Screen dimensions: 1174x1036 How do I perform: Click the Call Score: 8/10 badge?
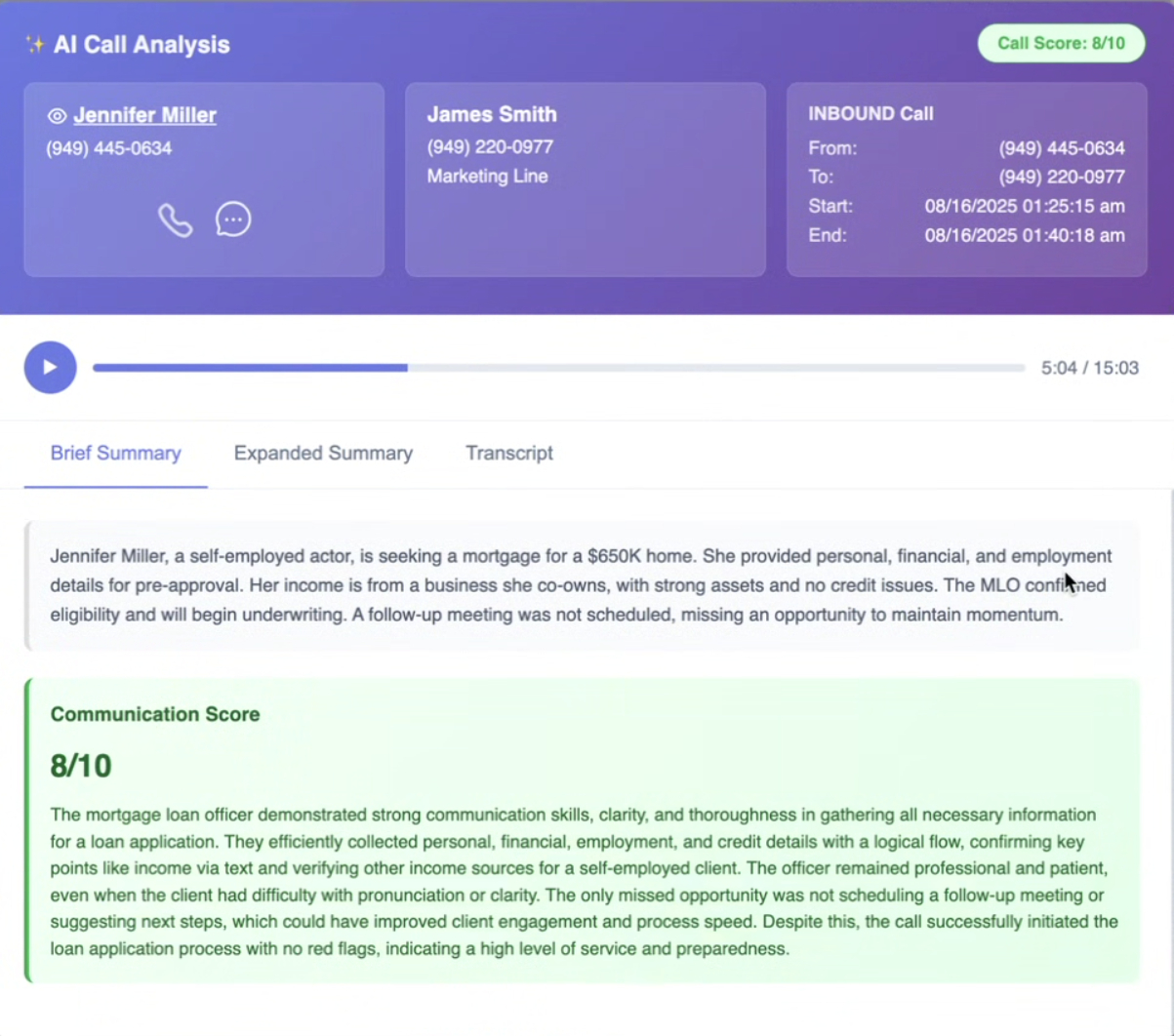(x=1061, y=44)
